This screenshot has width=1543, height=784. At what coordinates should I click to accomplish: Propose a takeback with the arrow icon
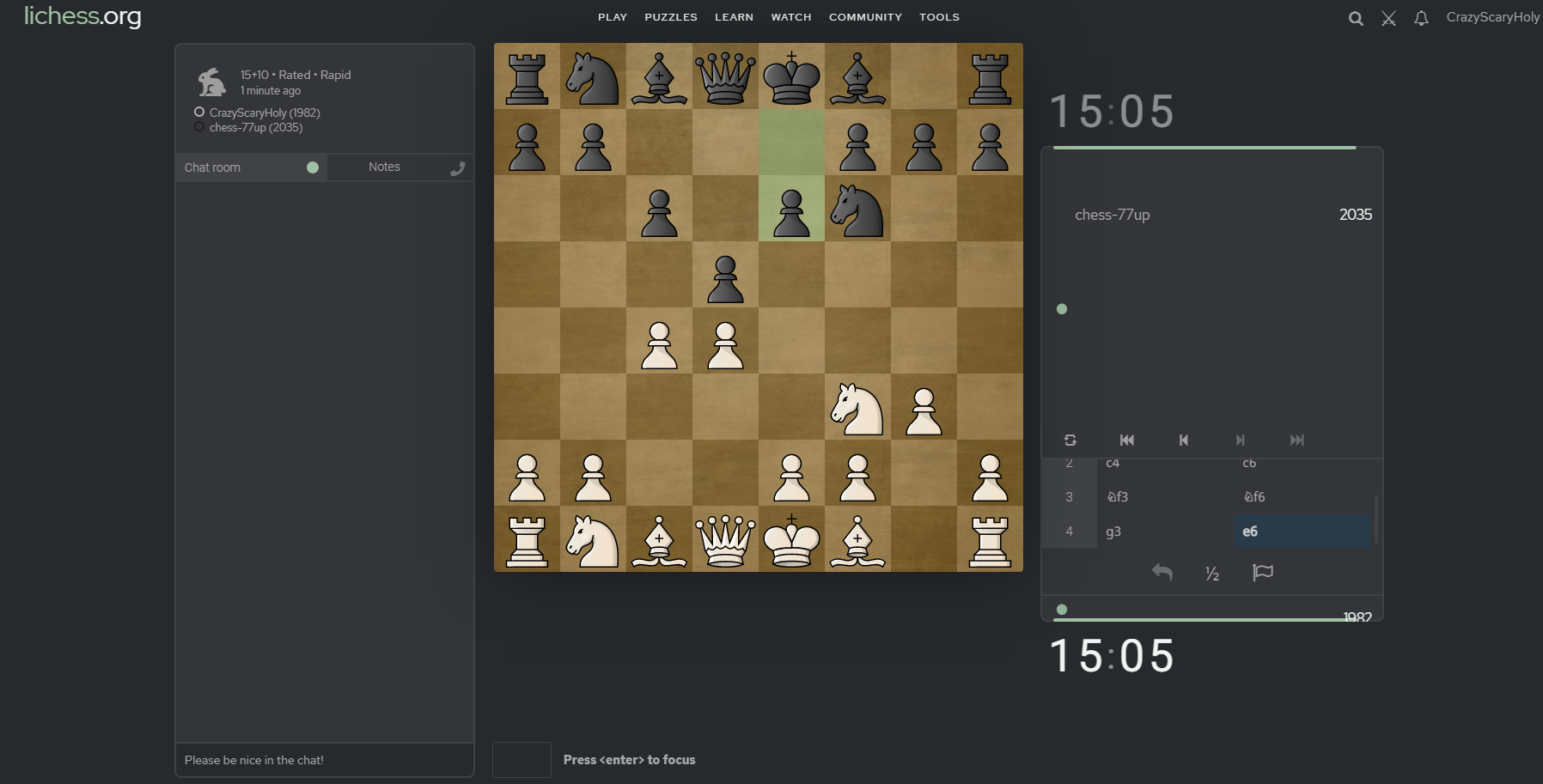point(1162,572)
